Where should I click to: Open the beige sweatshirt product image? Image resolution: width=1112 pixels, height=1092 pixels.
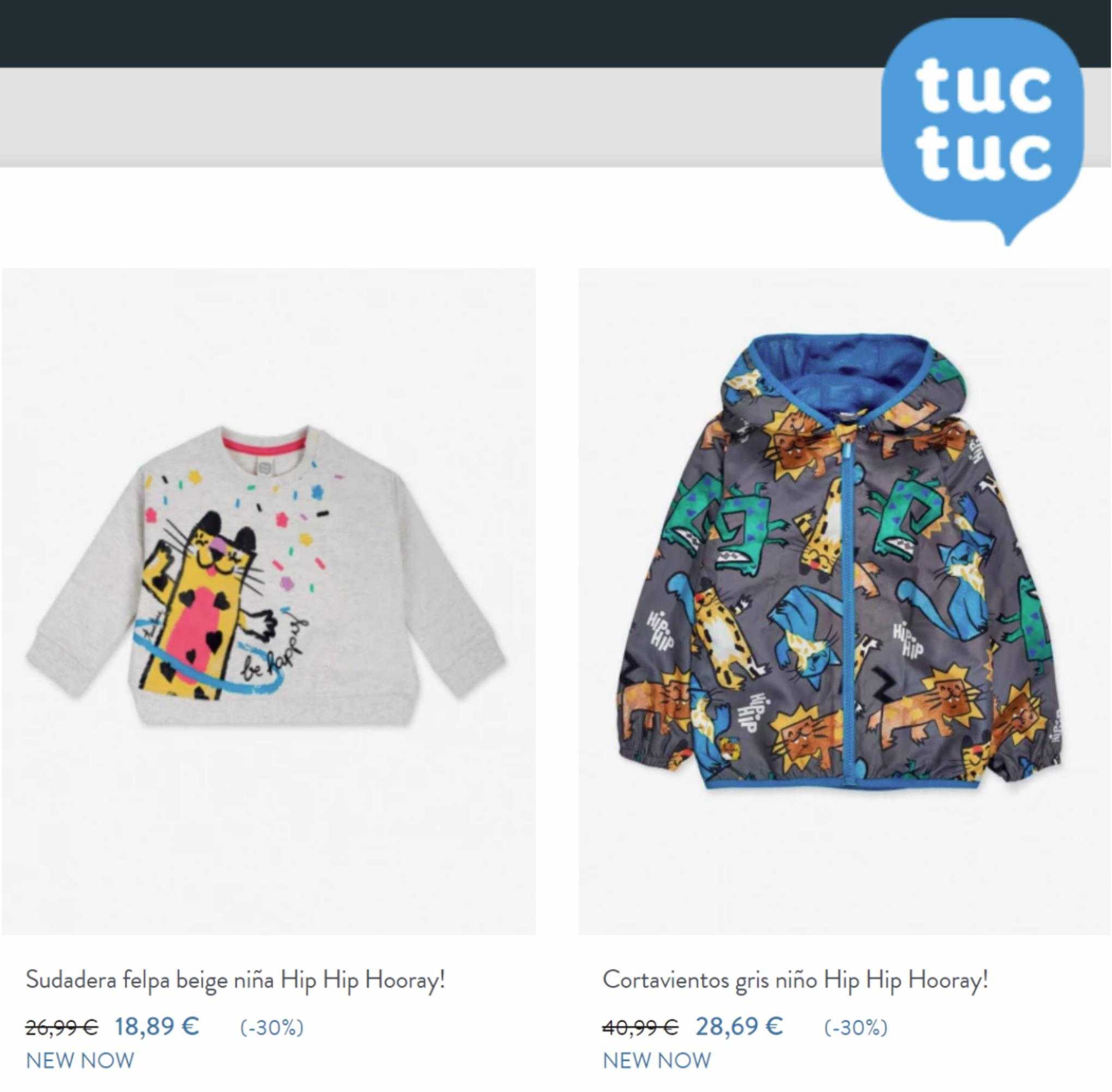click(x=269, y=602)
